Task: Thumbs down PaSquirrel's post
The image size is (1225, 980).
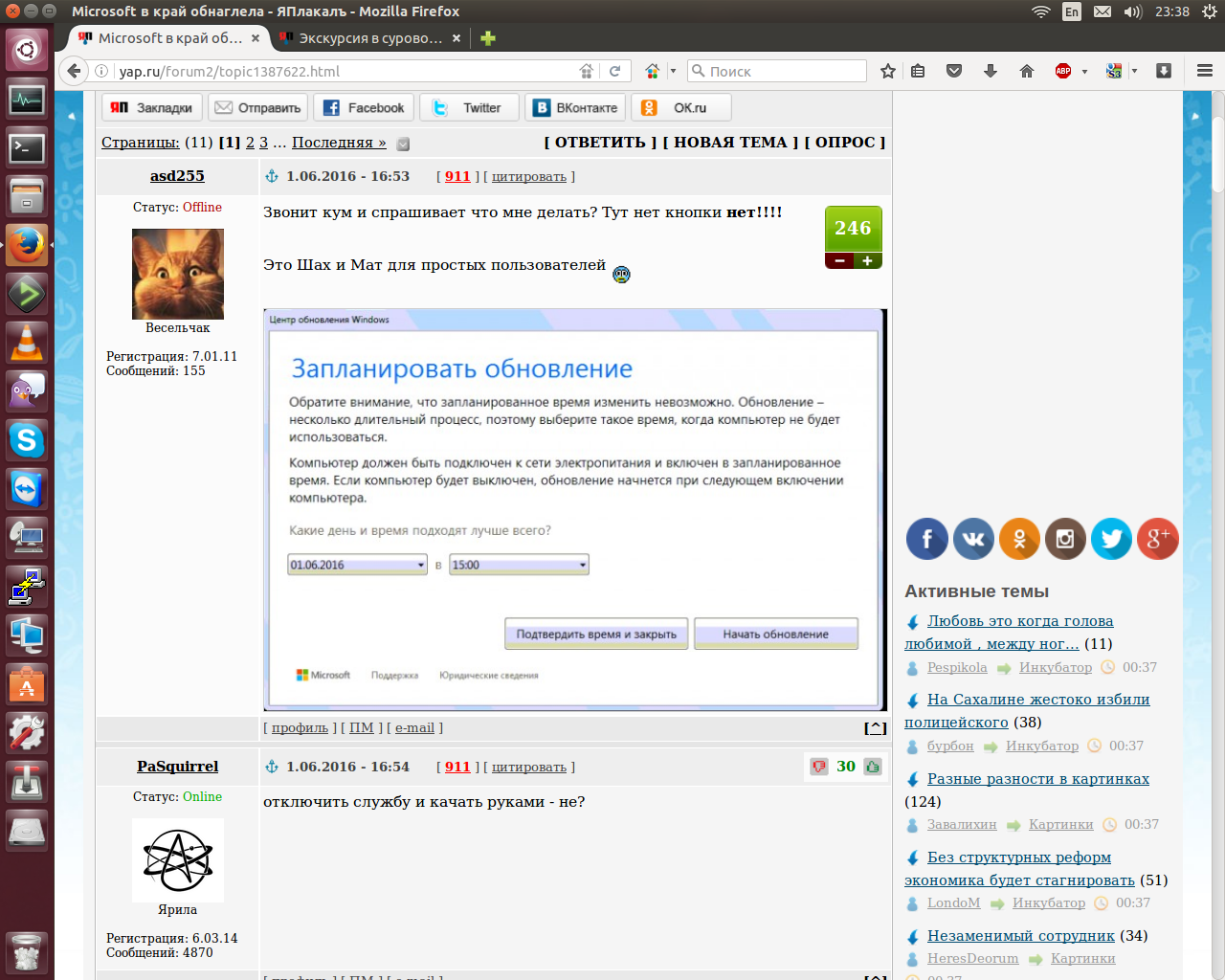Action: point(819,767)
